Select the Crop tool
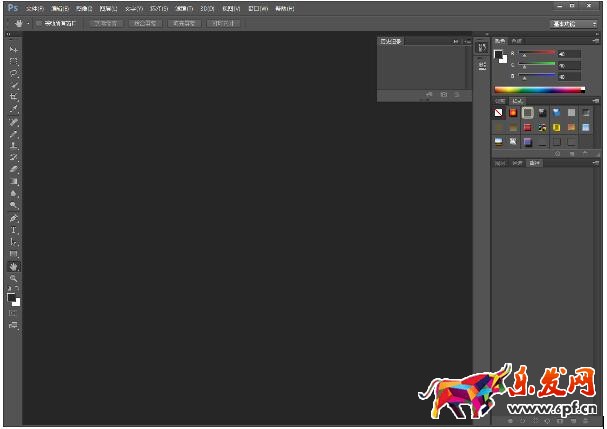 pos(14,97)
